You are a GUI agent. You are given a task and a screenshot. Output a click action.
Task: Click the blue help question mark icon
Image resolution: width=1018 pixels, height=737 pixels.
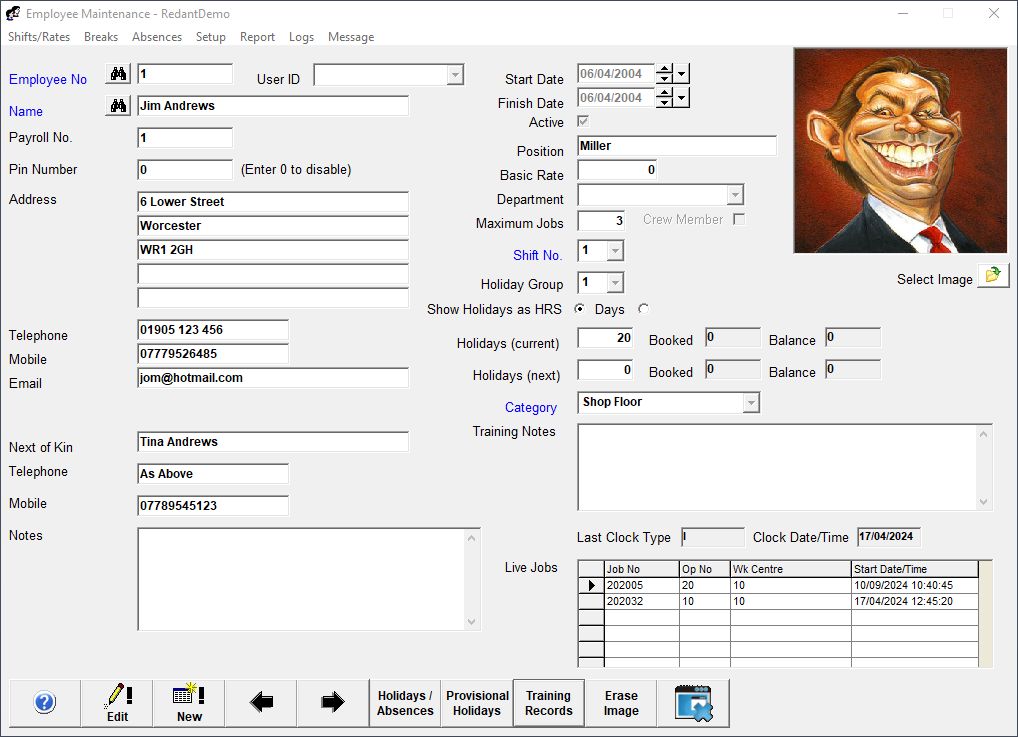pos(45,703)
